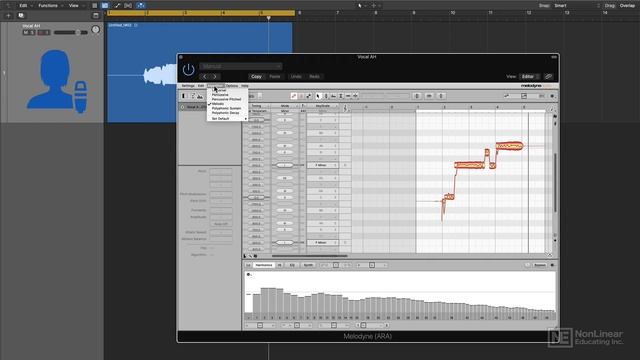640x360 pixels.
Task: Open the Melodyne preset dropdown
Action: [241, 66]
